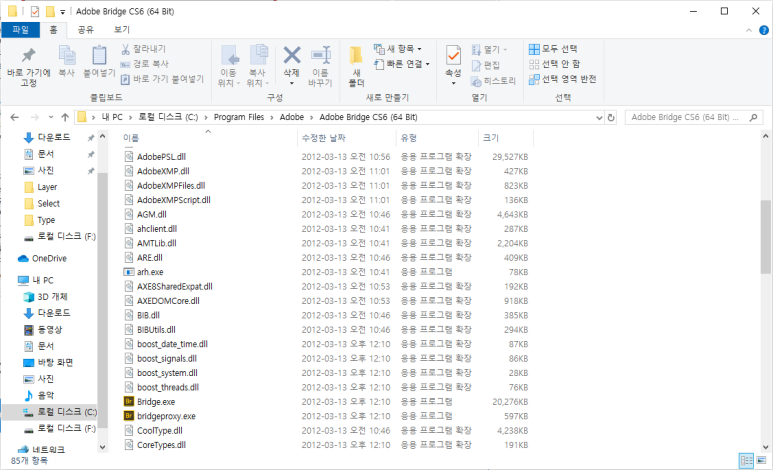Select boost_signals.dll file
The image size is (773, 470).
167,359
